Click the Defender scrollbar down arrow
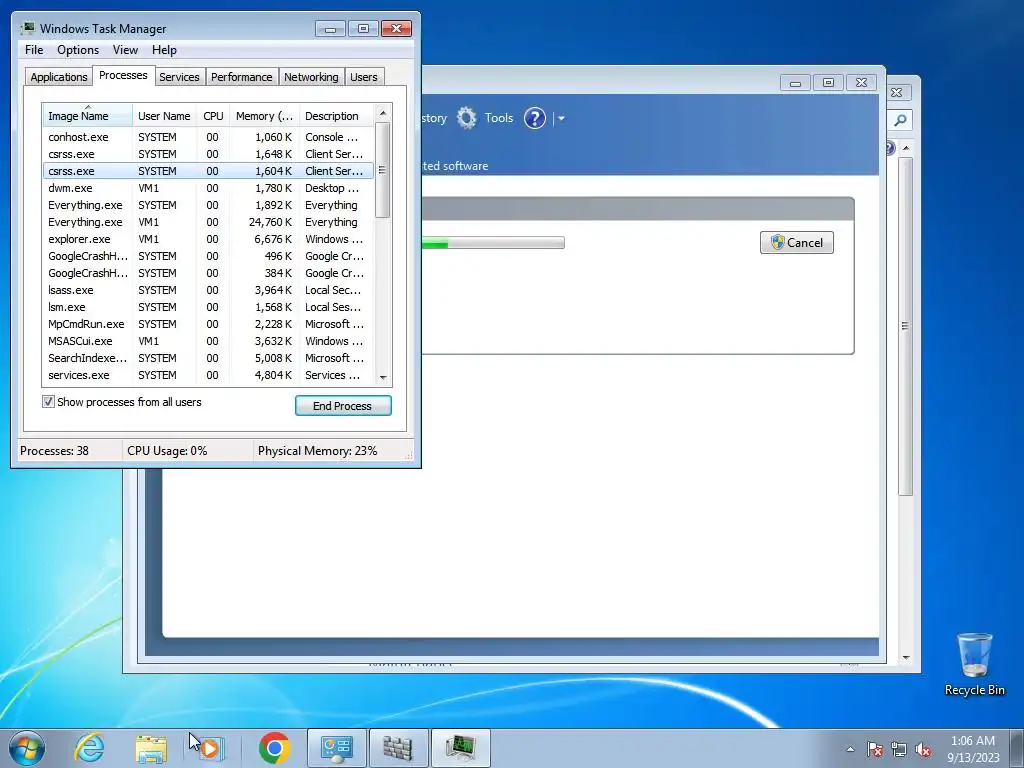 [x=905, y=658]
